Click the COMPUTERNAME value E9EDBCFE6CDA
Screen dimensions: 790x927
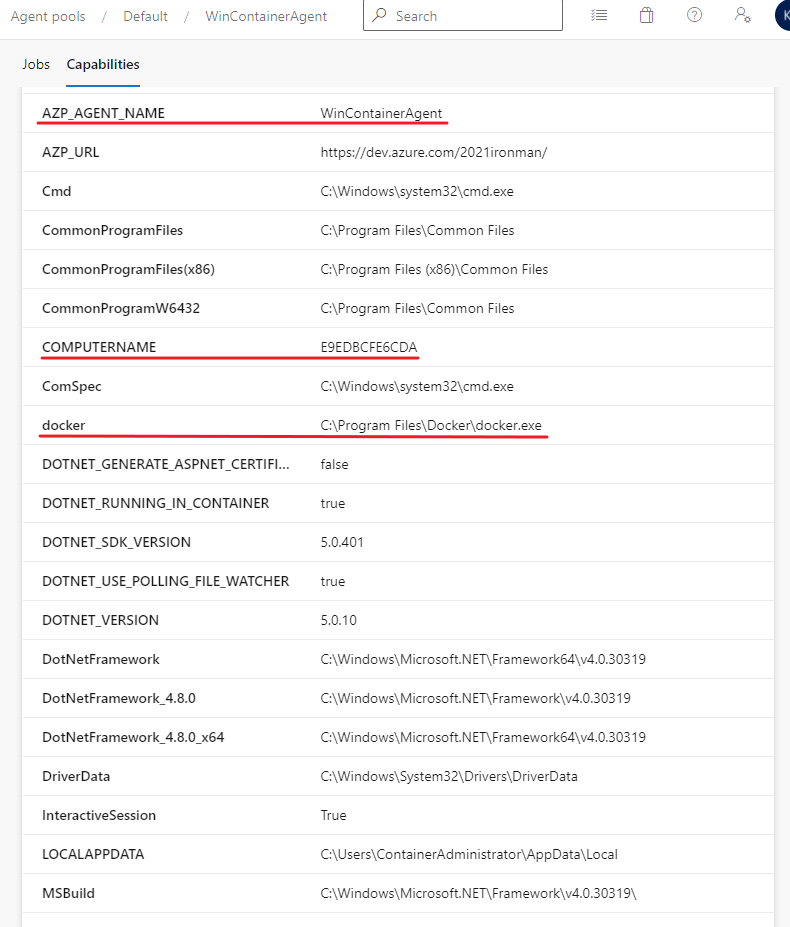coord(369,347)
